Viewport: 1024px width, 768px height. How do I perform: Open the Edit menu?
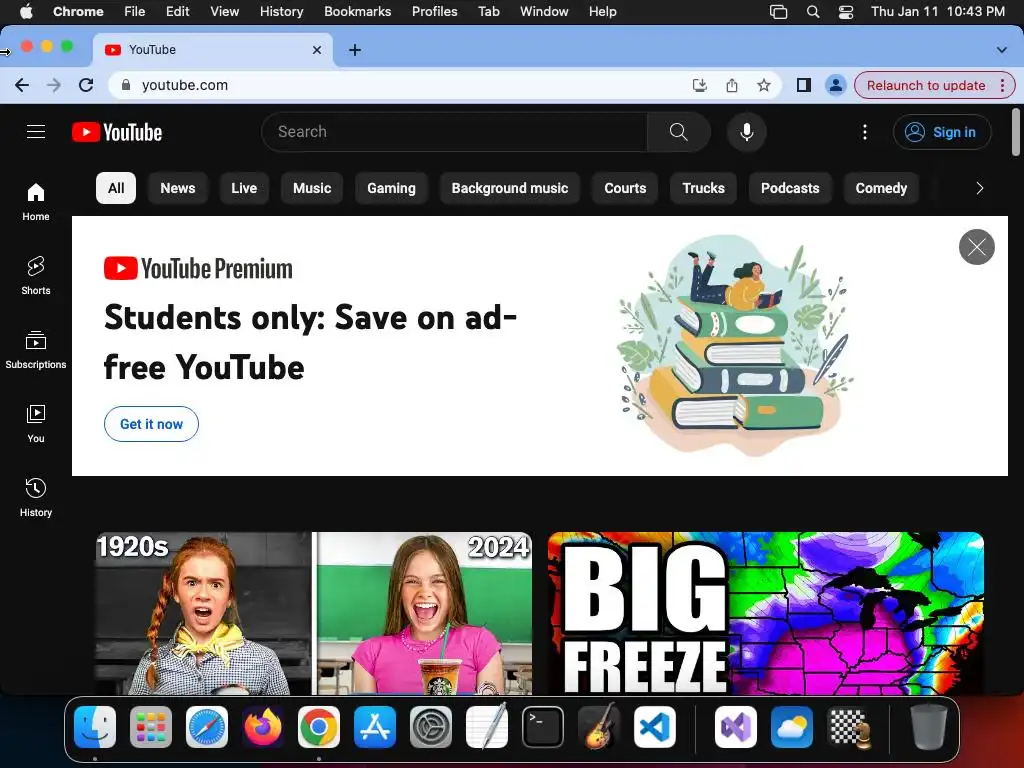coord(177,11)
